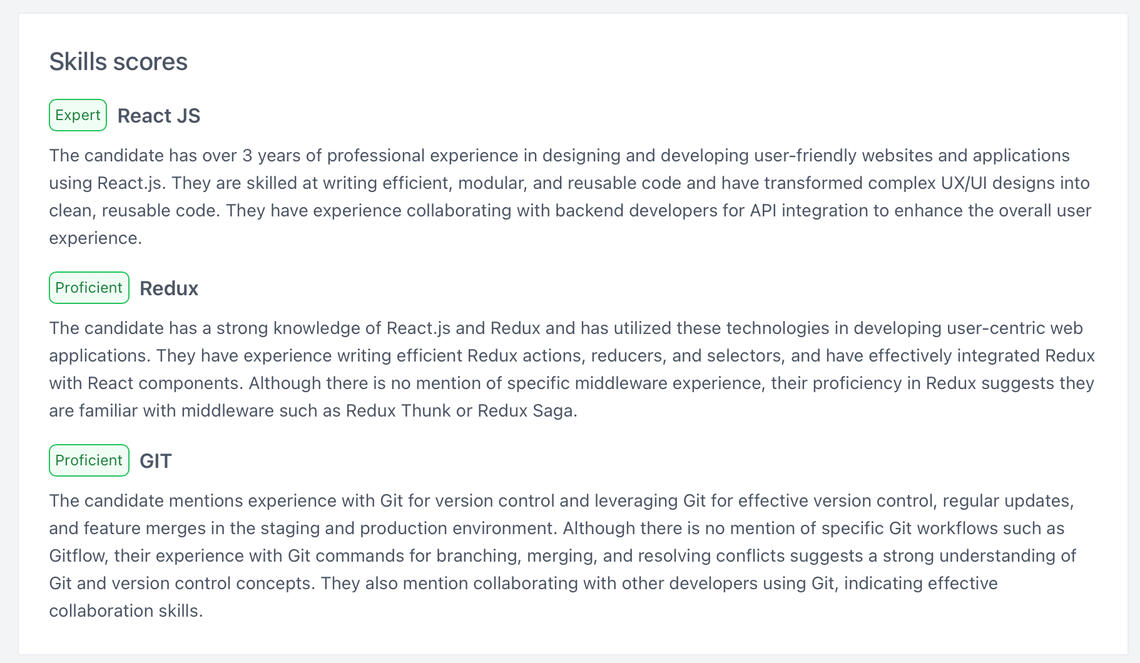The image size is (1140, 663).
Task: Click the Skills scores heading
Action: [118, 62]
